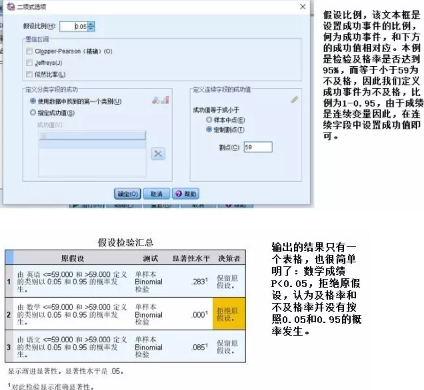The height and width of the screenshot is (390, 424).
Task: Tick the Jeffreys checkbox
Action: click(x=30, y=62)
